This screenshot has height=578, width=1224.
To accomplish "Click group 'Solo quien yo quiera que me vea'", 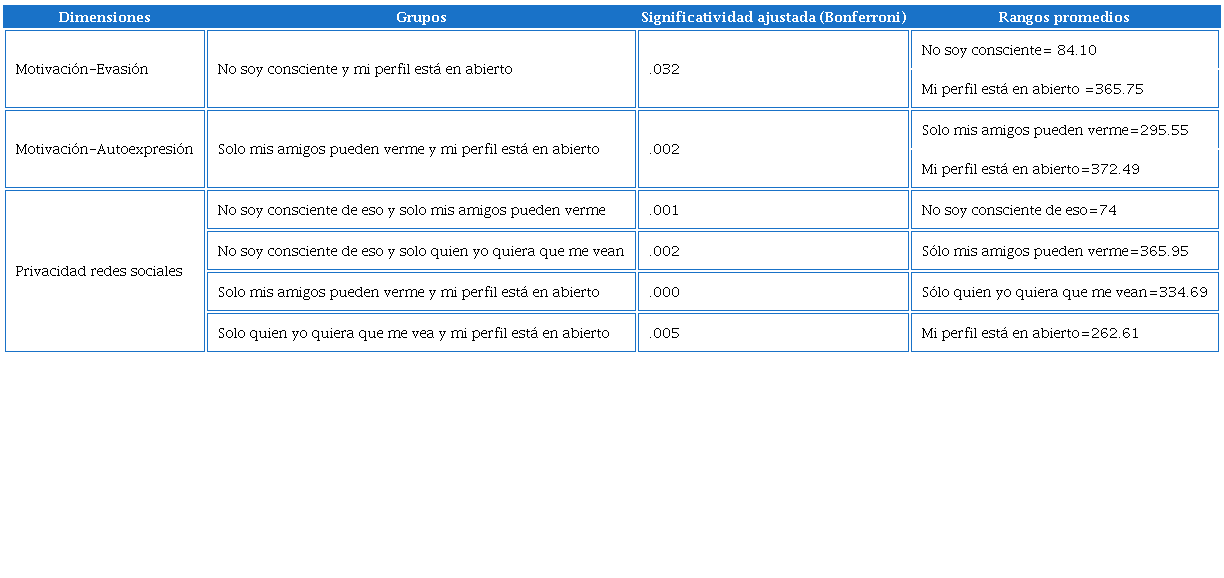I will (x=413, y=333).
